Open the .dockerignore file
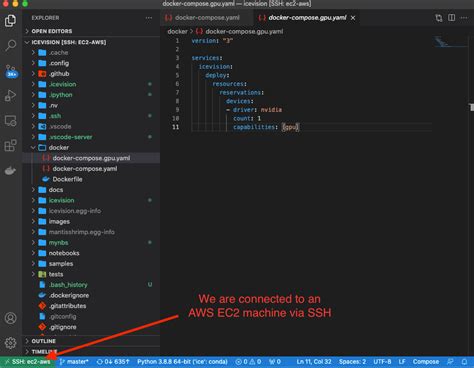This screenshot has width=474, height=368. (x=91, y=295)
